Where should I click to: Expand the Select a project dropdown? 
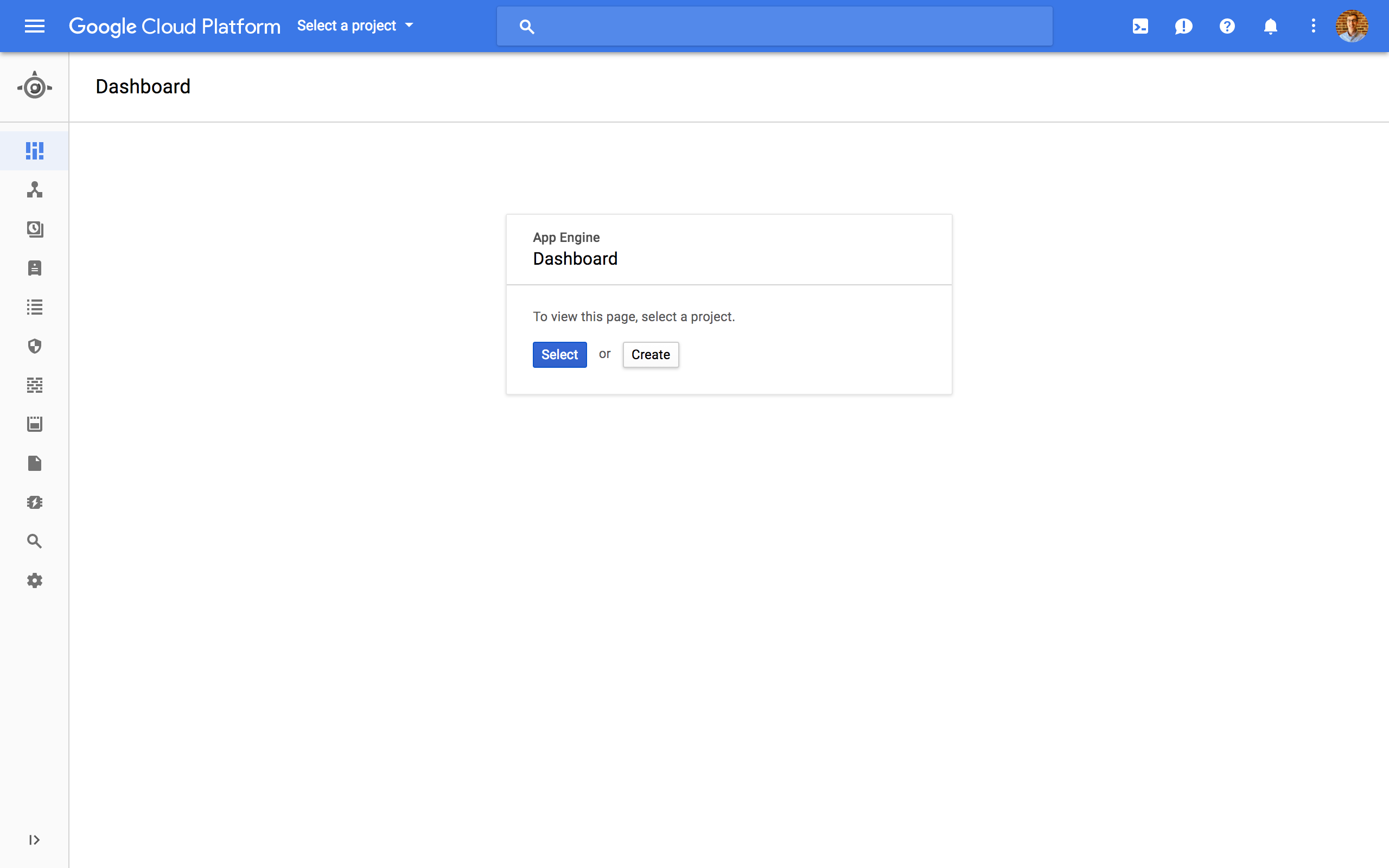point(355,26)
